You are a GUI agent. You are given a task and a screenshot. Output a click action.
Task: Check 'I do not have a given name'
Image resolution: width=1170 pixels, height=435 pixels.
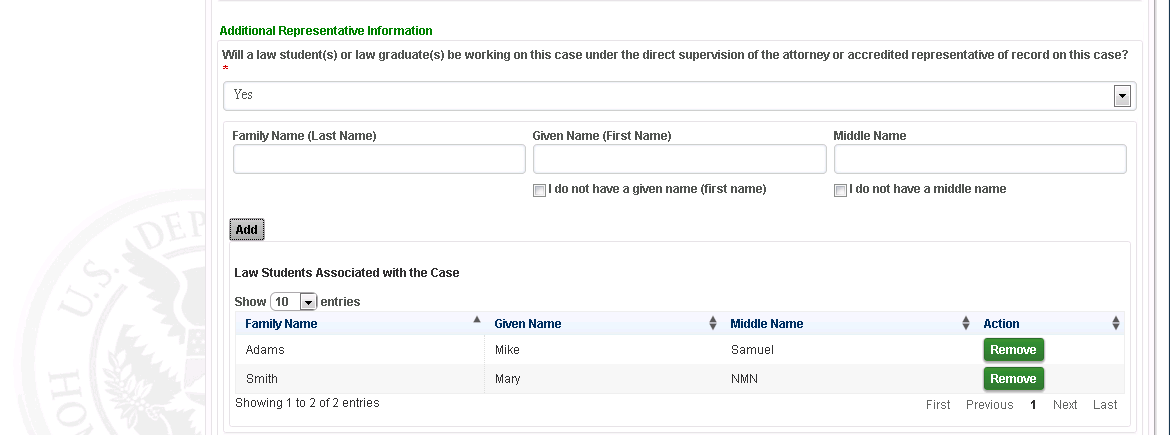[540, 190]
